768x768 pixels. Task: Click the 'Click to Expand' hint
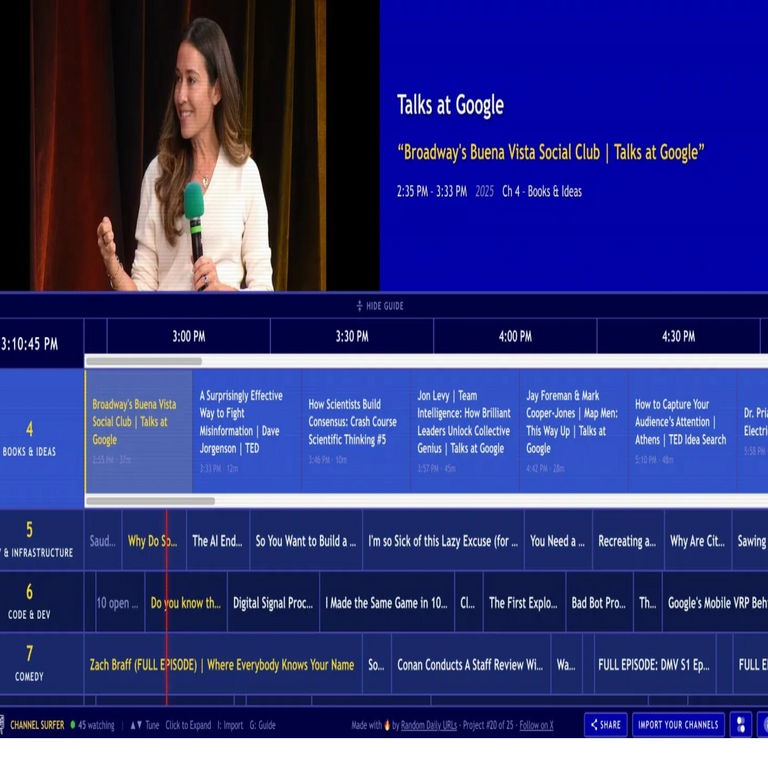pos(188,725)
